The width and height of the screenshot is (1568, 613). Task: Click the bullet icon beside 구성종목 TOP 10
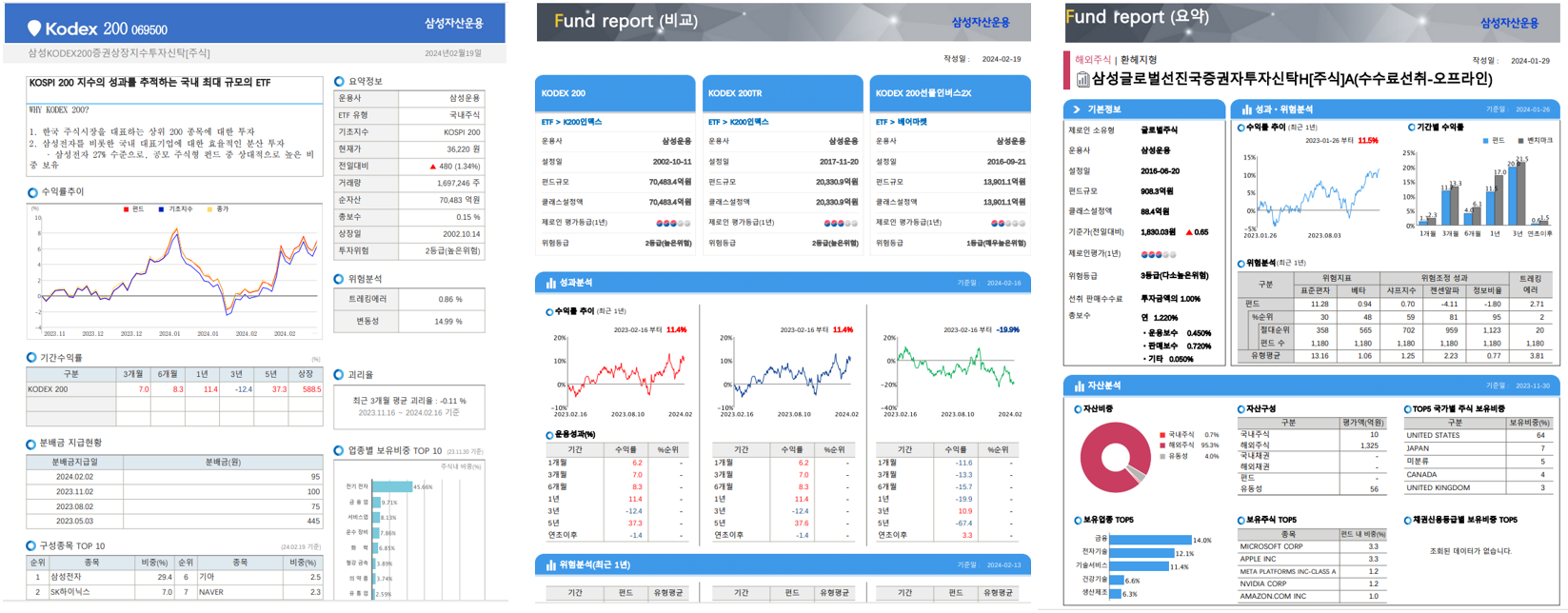(31, 546)
